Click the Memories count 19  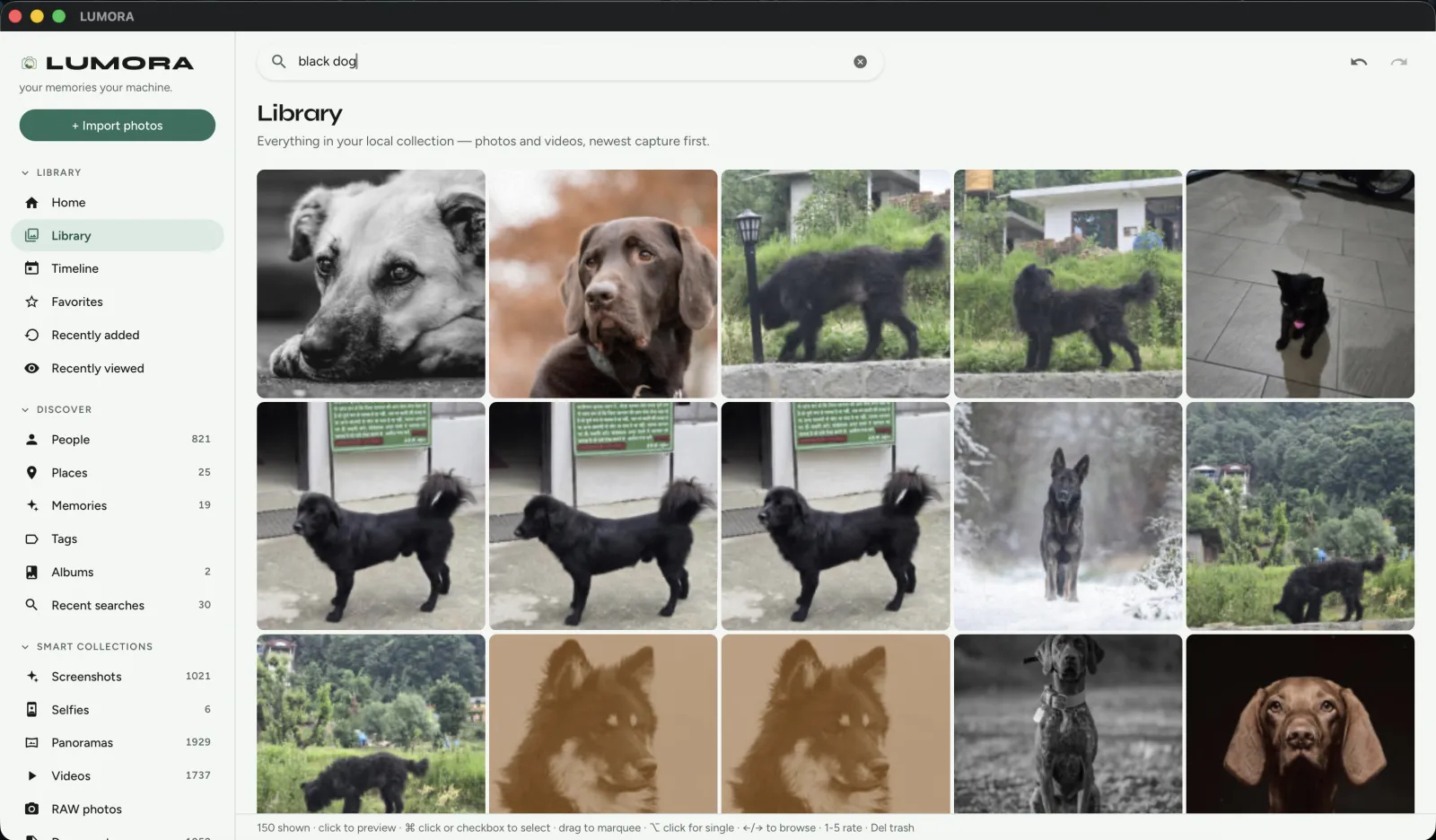(x=205, y=505)
